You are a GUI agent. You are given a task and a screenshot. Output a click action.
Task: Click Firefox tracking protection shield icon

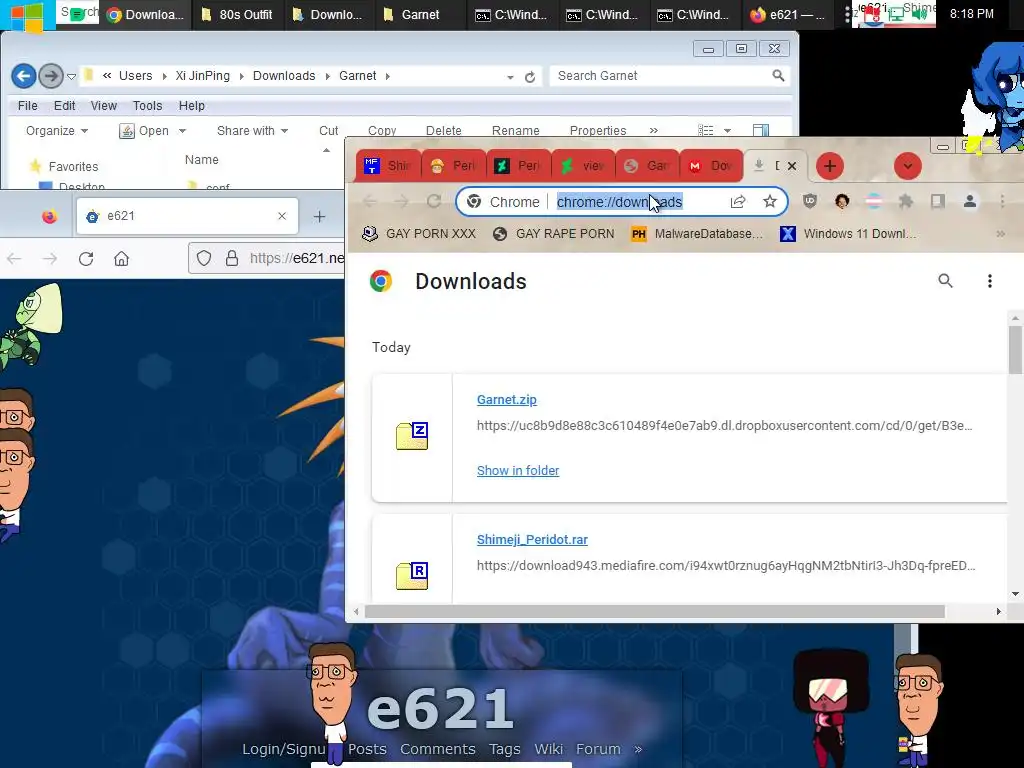click(x=204, y=259)
